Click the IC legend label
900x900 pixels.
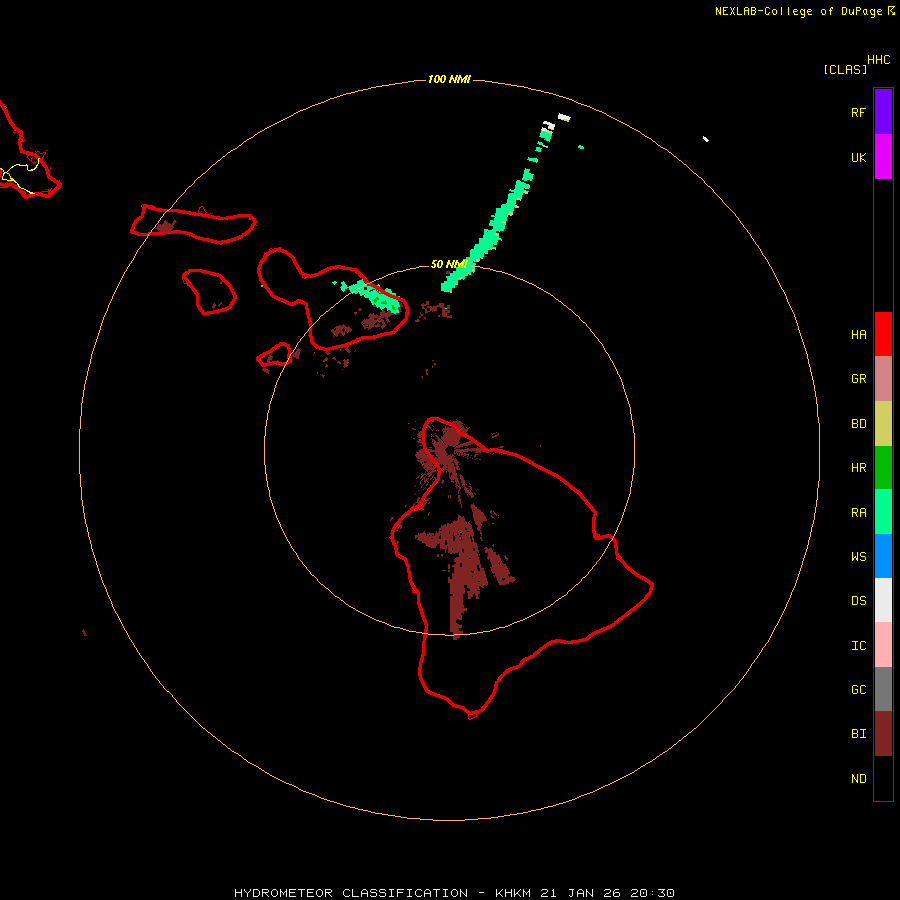tap(858, 645)
